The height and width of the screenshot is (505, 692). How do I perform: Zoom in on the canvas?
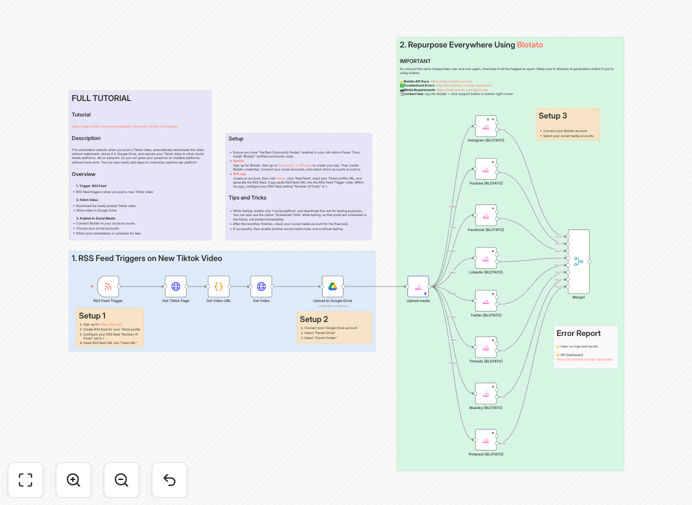73,480
